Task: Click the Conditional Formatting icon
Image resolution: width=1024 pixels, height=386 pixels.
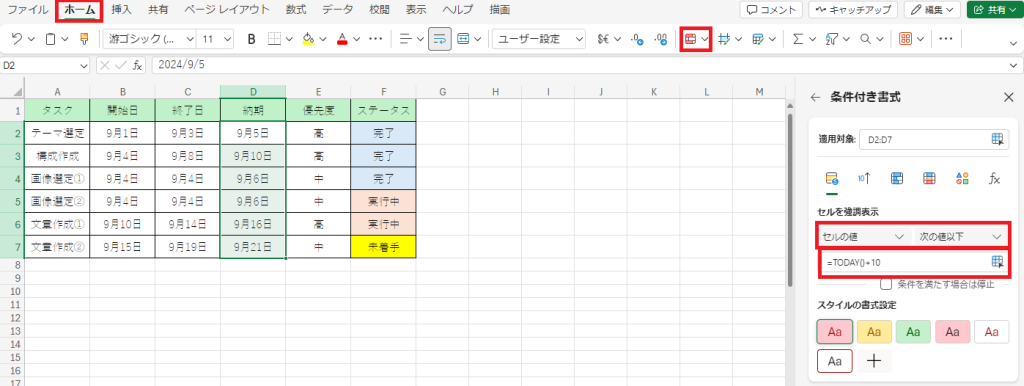Action: pyautogui.click(x=690, y=39)
